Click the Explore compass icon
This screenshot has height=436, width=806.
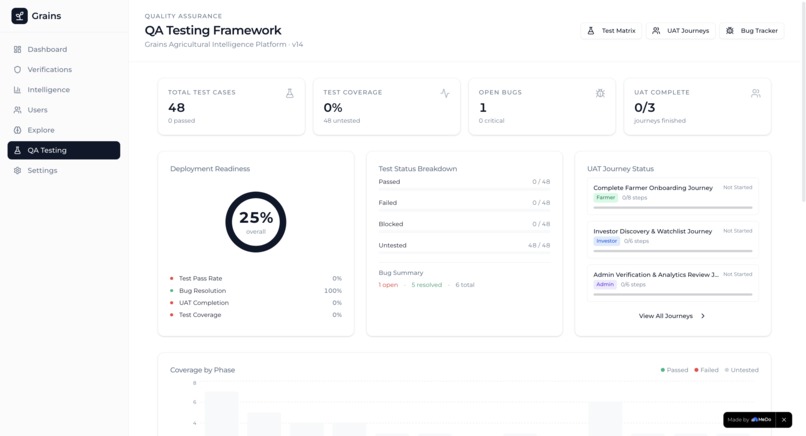[x=17, y=130]
